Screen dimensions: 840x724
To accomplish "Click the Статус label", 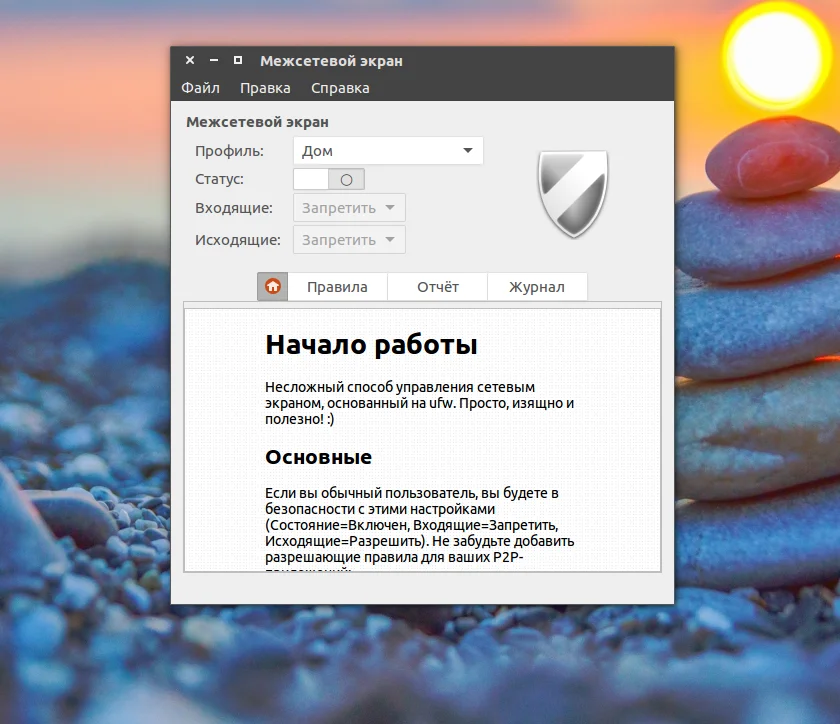I will (x=219, y=179).
